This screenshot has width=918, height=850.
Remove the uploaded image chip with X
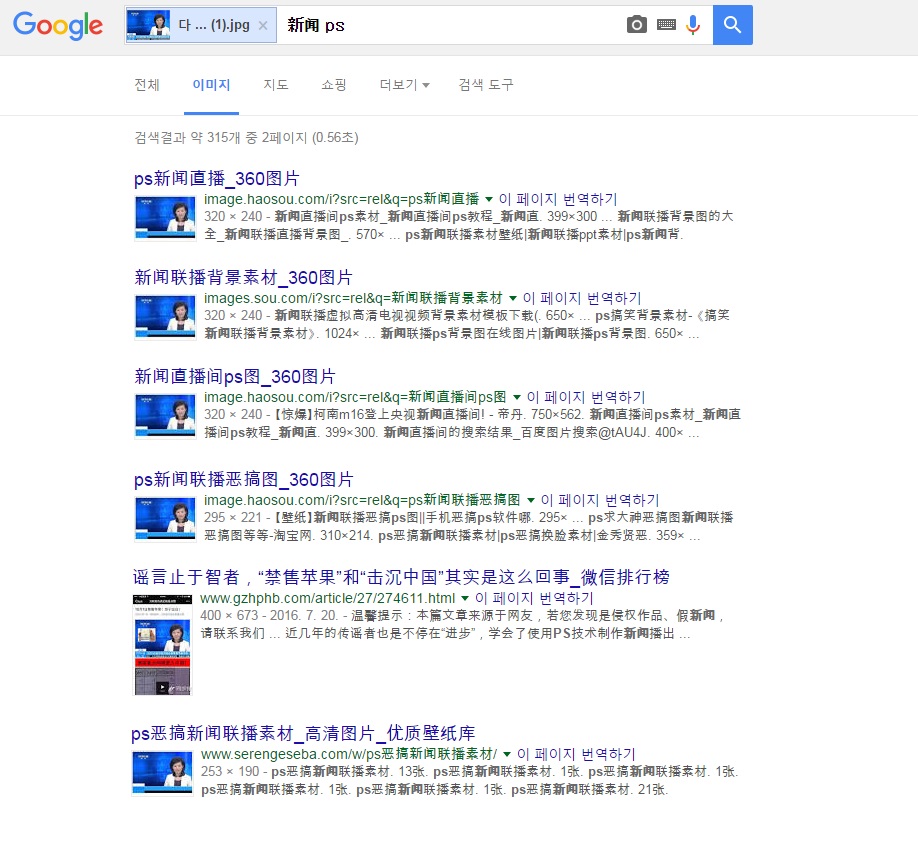coord(263,25)
